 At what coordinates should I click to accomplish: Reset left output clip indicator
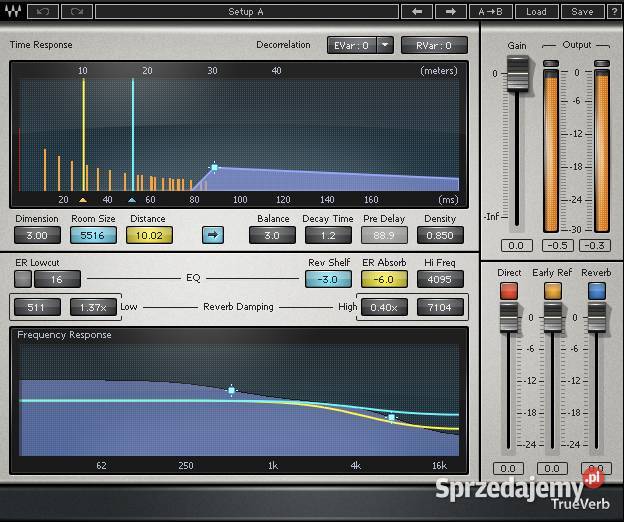click(551, 64)
